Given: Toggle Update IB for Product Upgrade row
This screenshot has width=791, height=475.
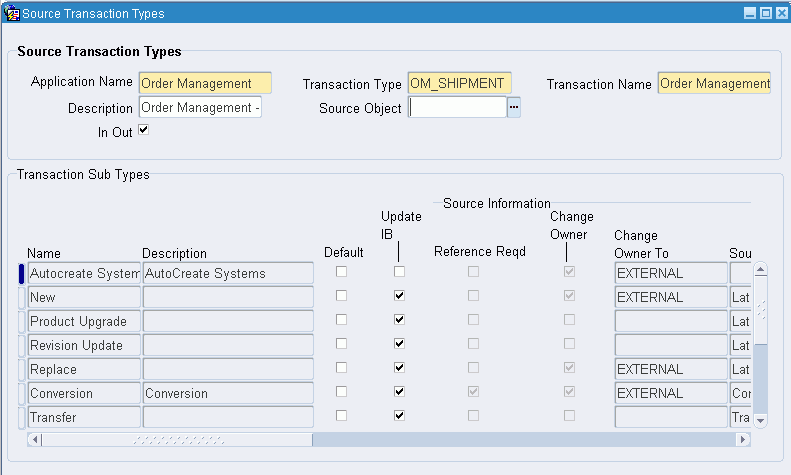Looking at the screenshot, I should point(399,320).
